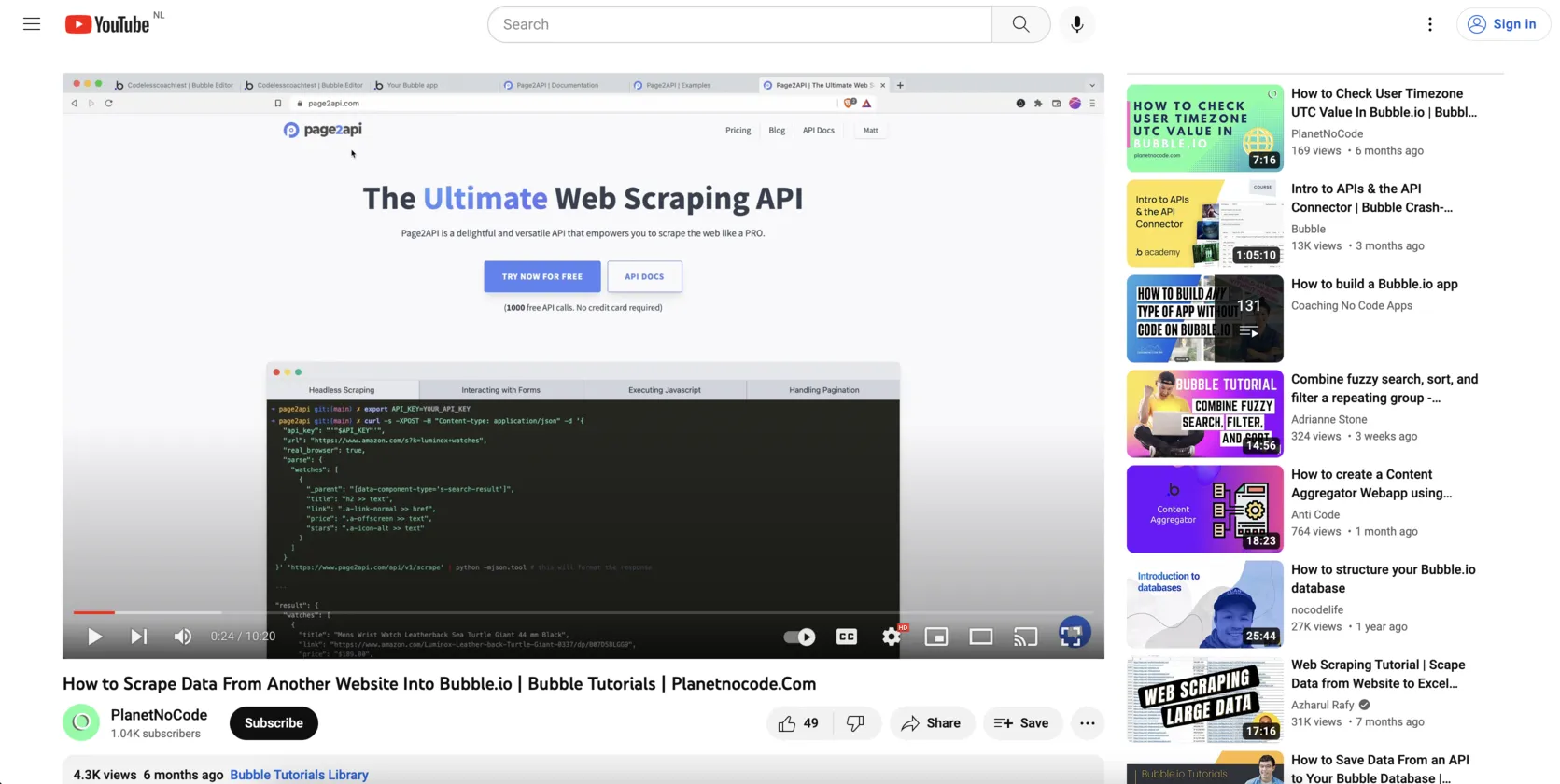Switch to theater mode
The width and height of the screenshot is (1560, 784).
981,637
